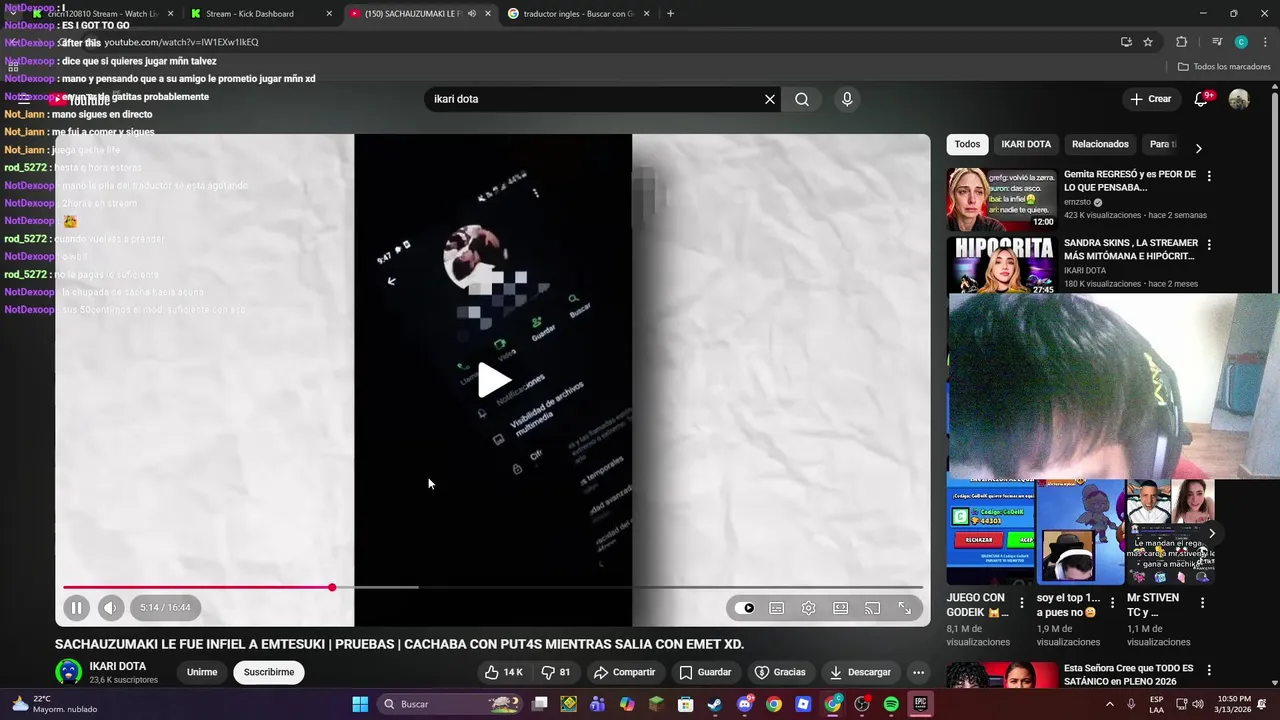Show next Shorts with the arrow
The width and height of the screenshot is (1280, 720).
point(1212,533)
